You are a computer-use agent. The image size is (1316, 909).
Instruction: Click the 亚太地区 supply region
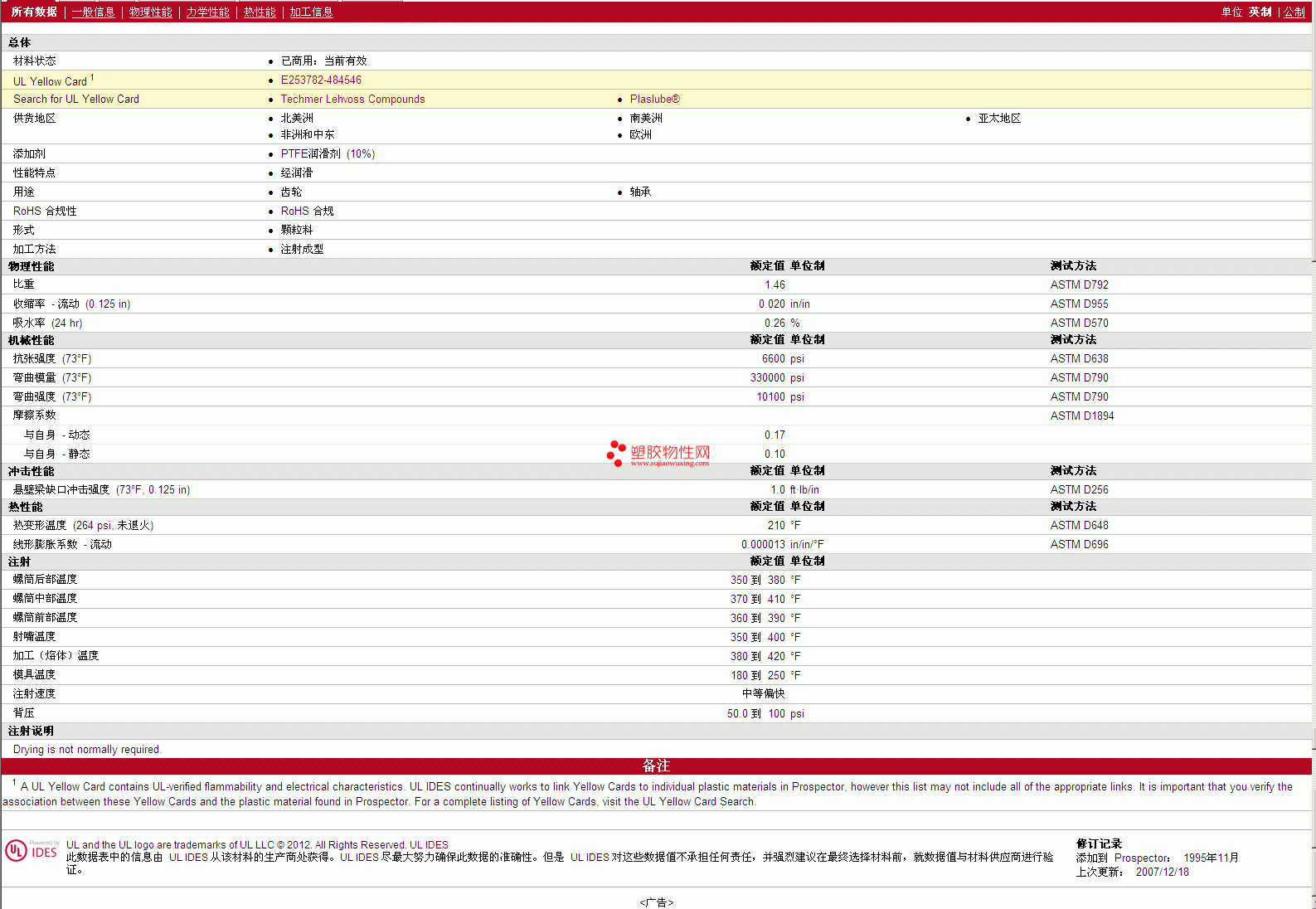tap(999, 118)
